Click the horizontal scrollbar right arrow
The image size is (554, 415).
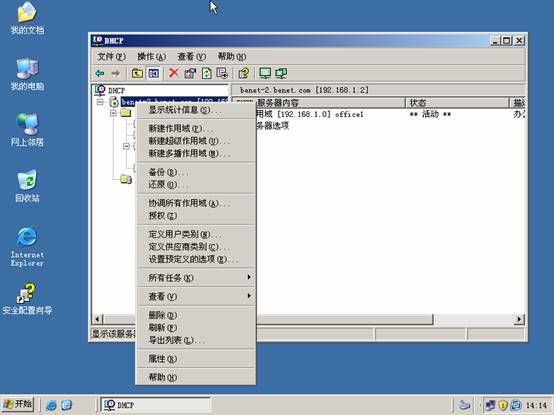(x=519, y=319)
